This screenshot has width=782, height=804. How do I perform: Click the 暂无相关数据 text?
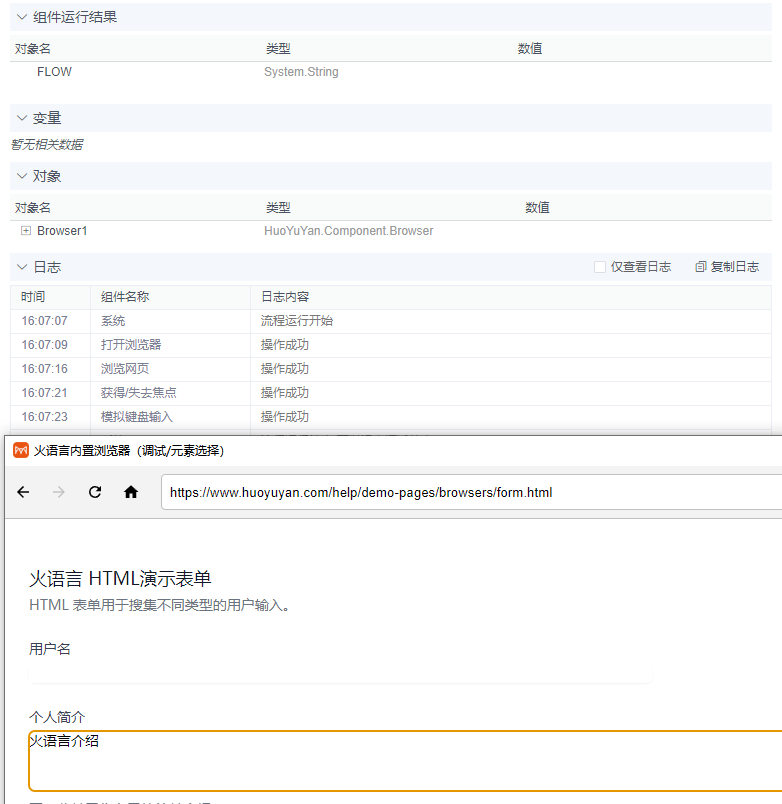click(47, 145)
